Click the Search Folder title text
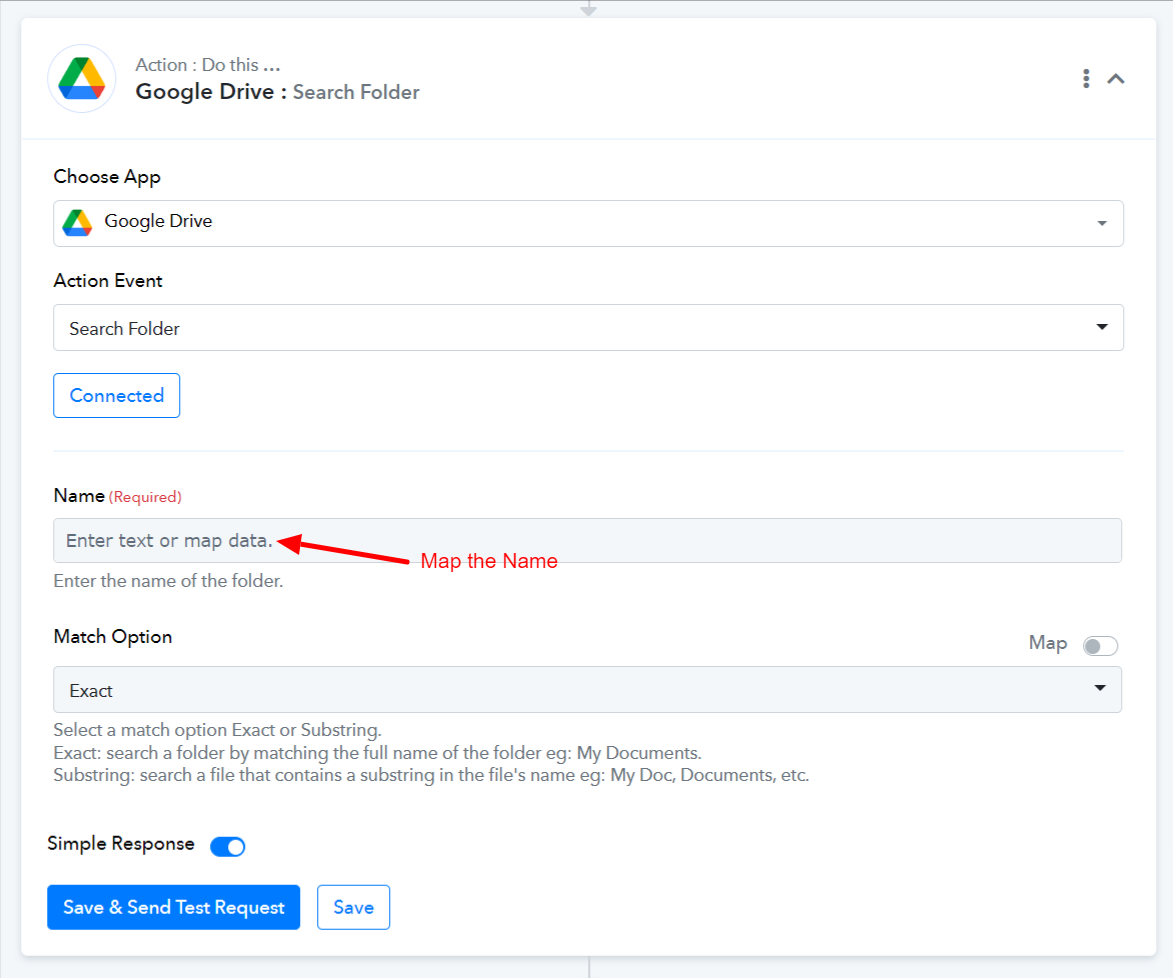Viewport: 1173px width, 978px height. pyautogui.click(x=356, y=92)
